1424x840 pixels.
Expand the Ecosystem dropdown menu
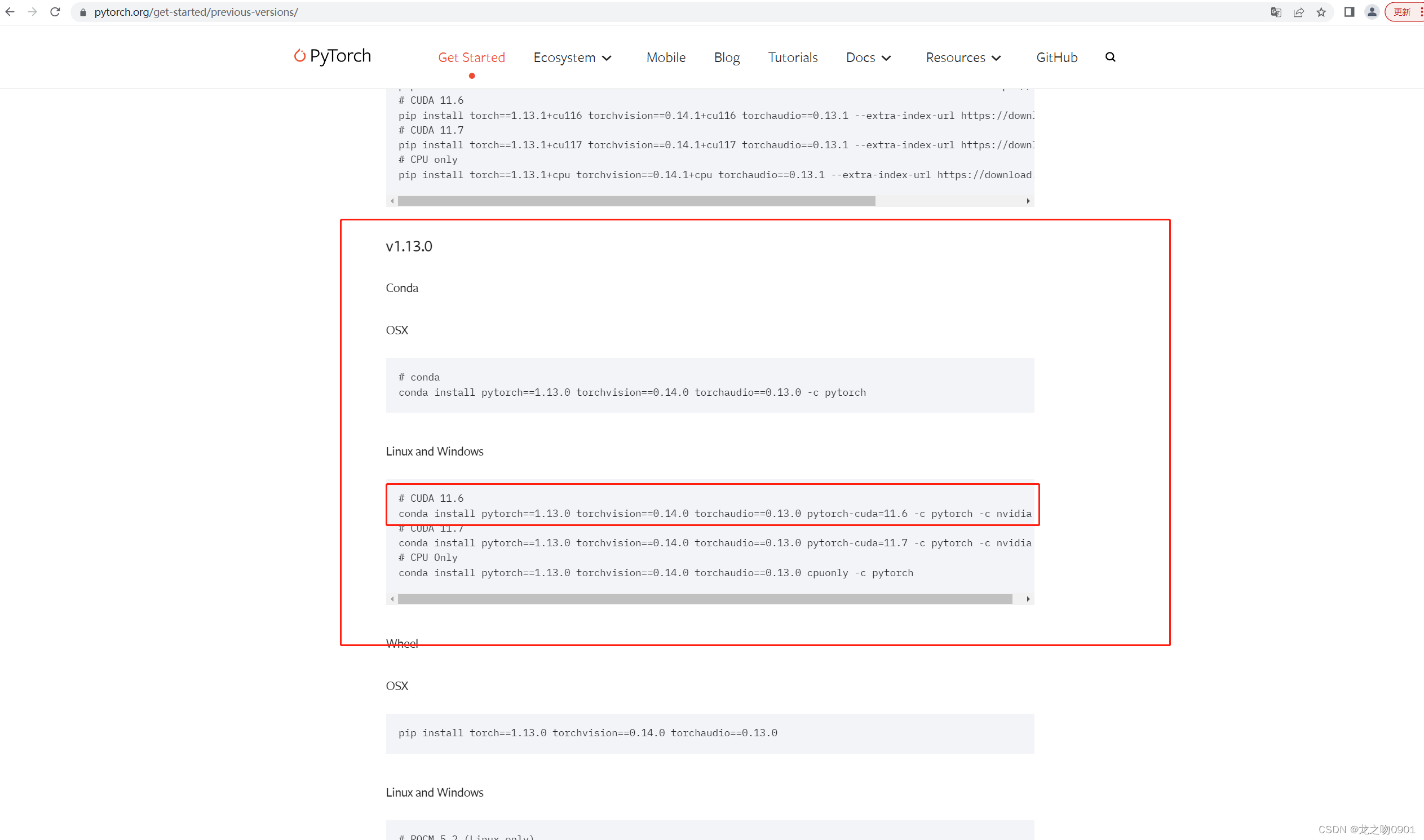[x=572, y=57]
